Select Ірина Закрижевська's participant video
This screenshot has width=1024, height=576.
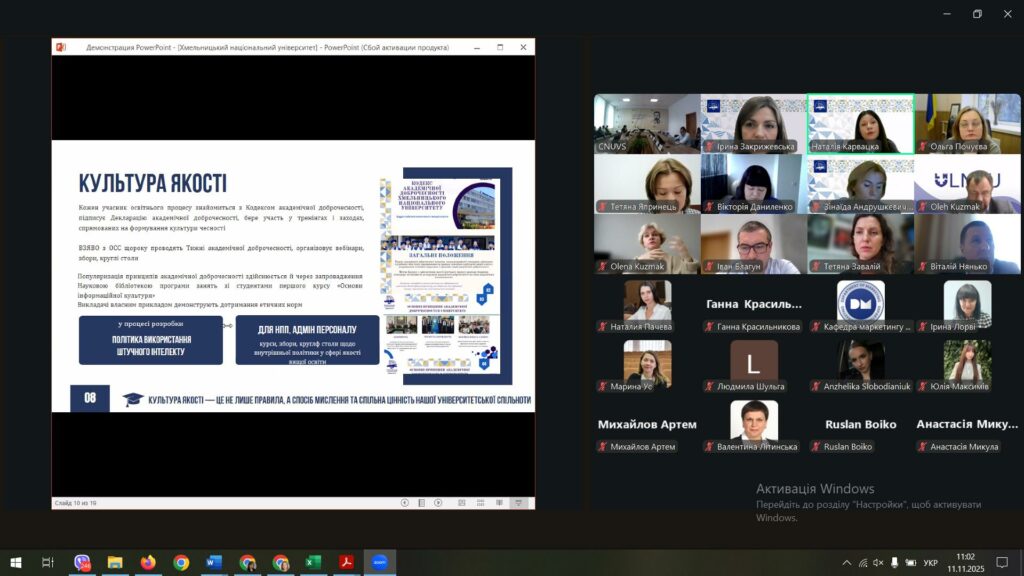pos(753,123)
